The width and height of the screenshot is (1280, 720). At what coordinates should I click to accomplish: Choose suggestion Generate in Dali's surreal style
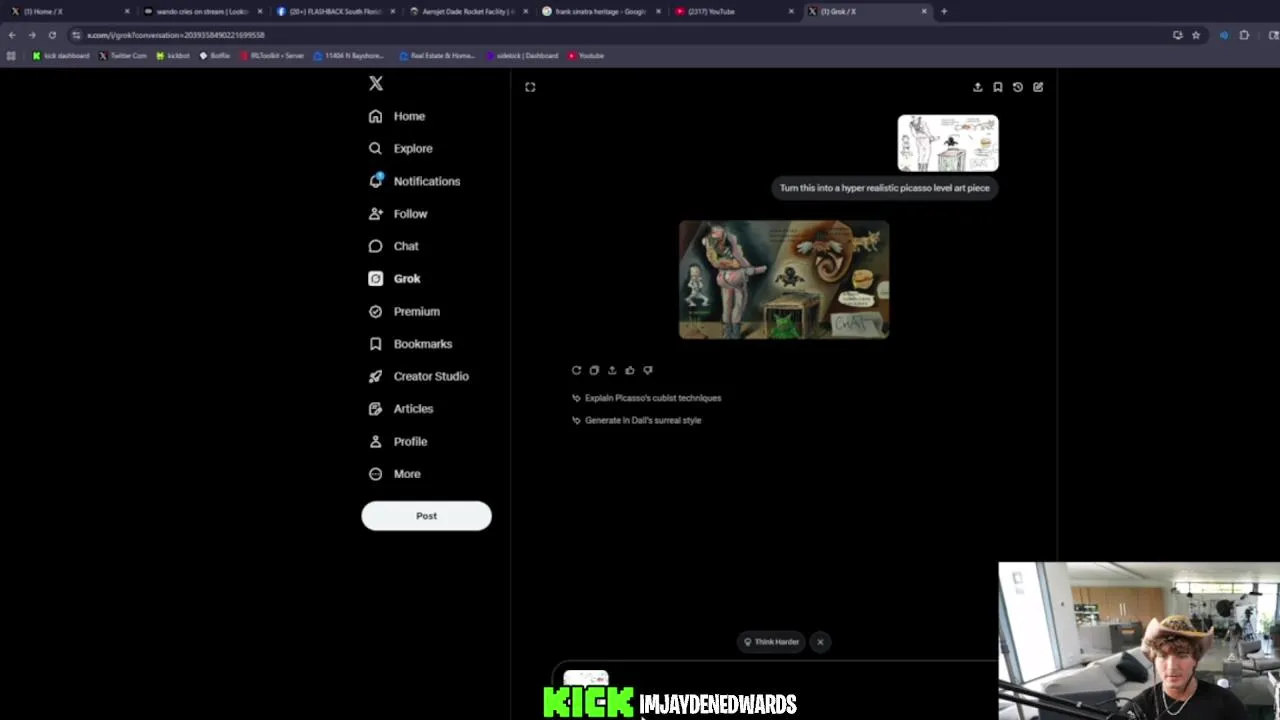click(x=637, y=420)
